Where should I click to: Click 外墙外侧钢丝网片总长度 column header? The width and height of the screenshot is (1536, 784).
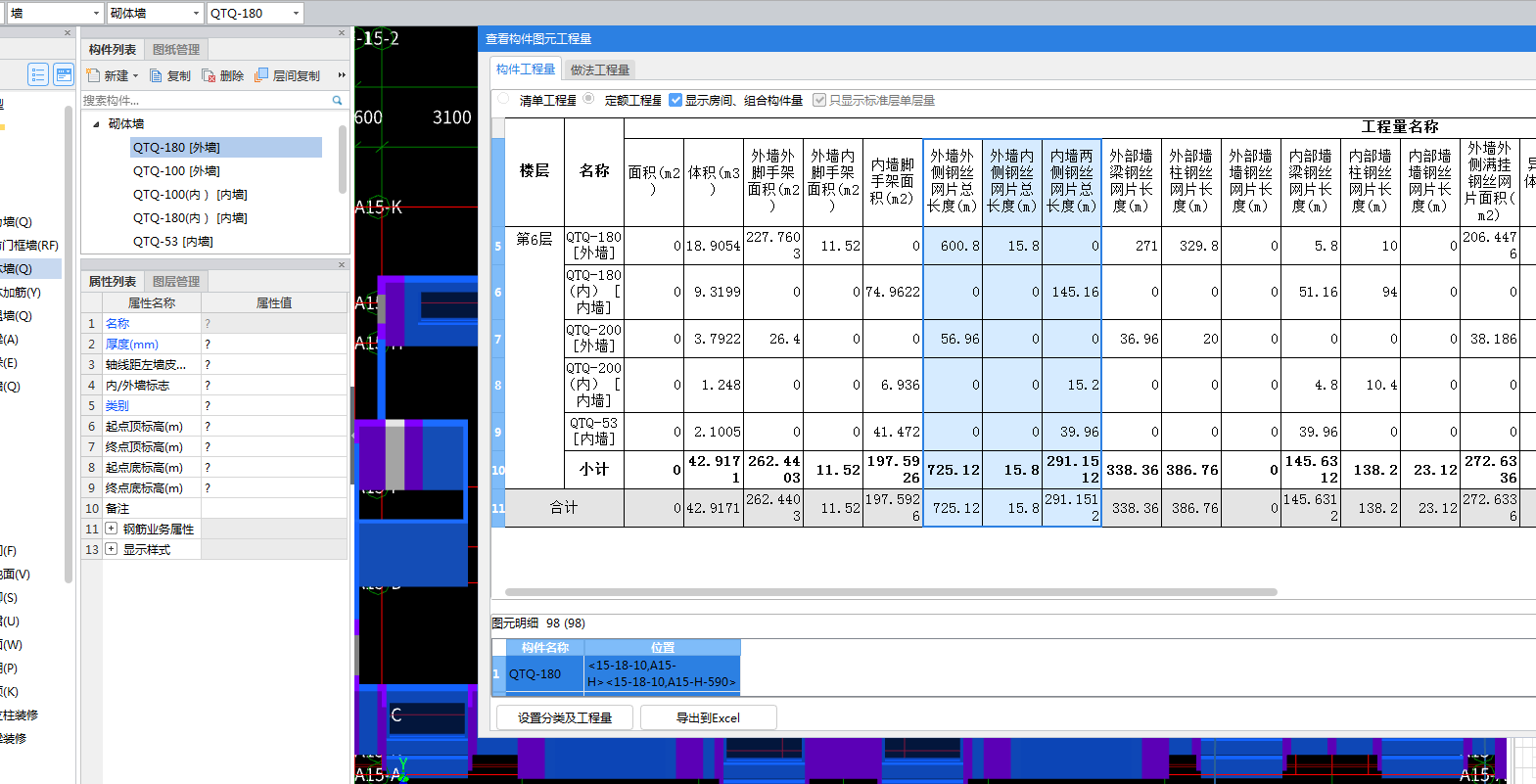click(x=953, y=181)
